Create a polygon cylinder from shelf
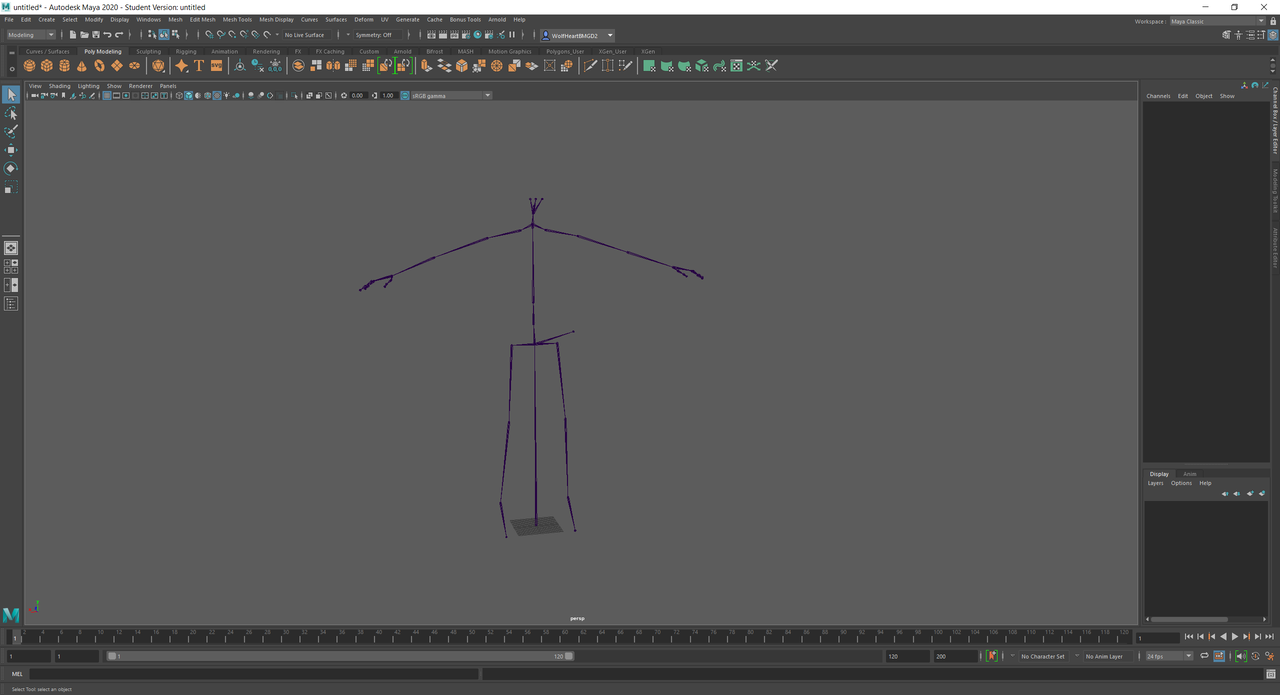Image resolution: width=1280 pixels, height=695 pixels. point(64,66)
